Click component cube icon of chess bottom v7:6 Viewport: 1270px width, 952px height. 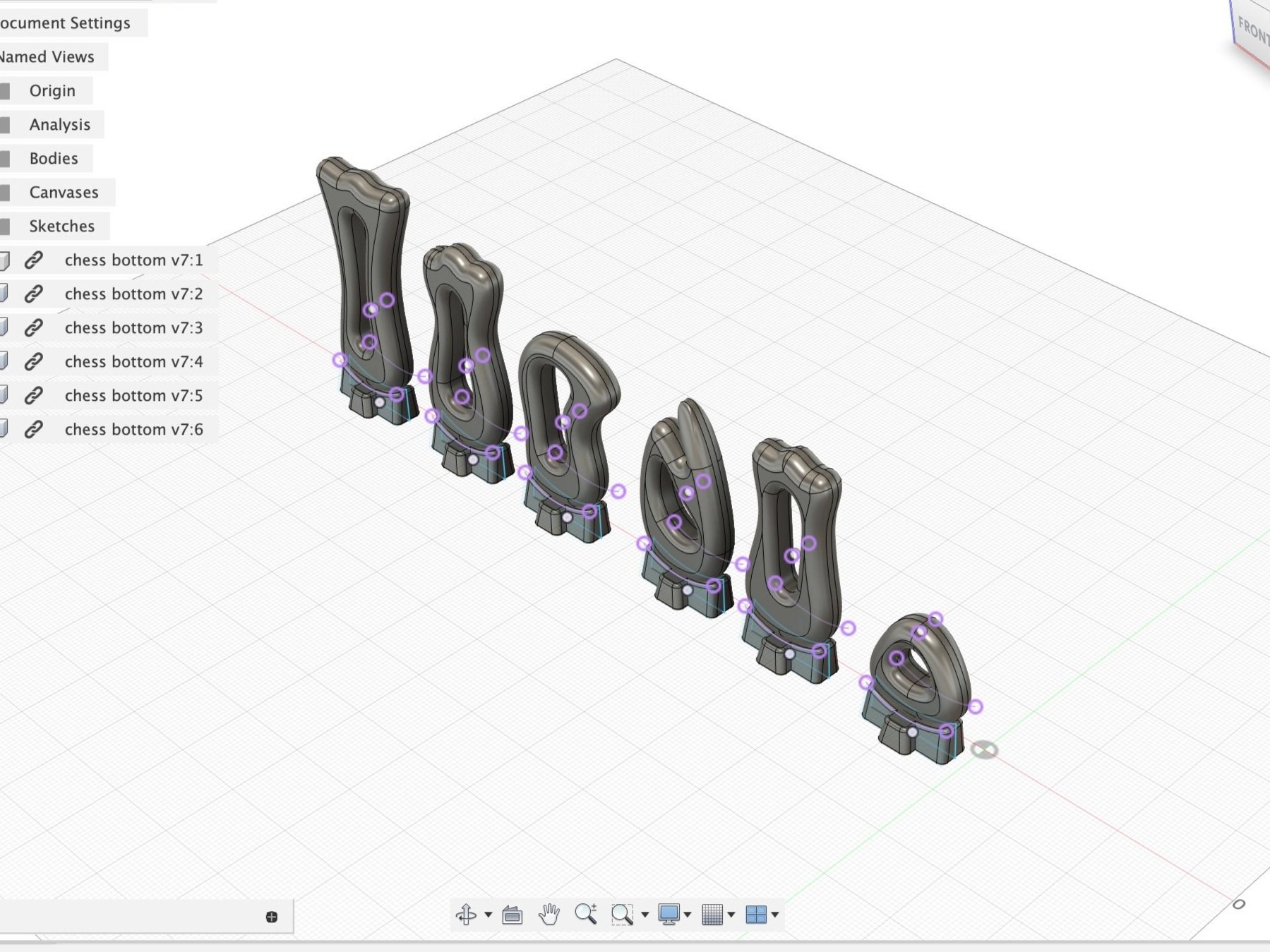pos(4,430)
